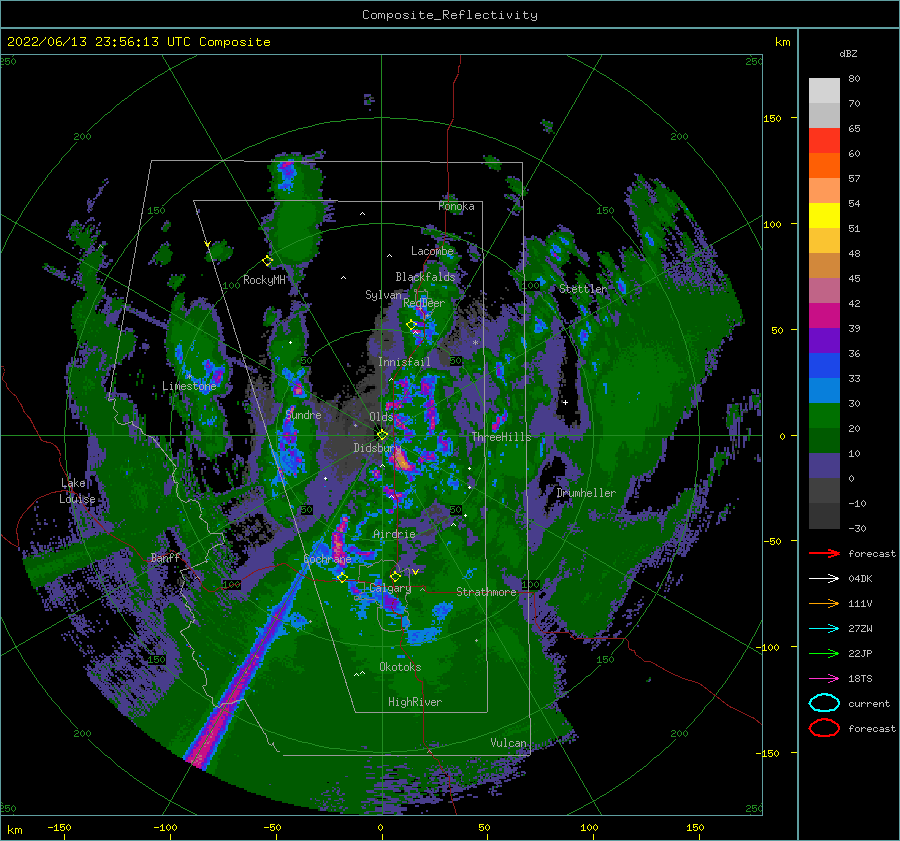The width and height of the screenshot is (900, 841).
Task: Click the red forecast ellipse icon
Action: click(824, 728)
